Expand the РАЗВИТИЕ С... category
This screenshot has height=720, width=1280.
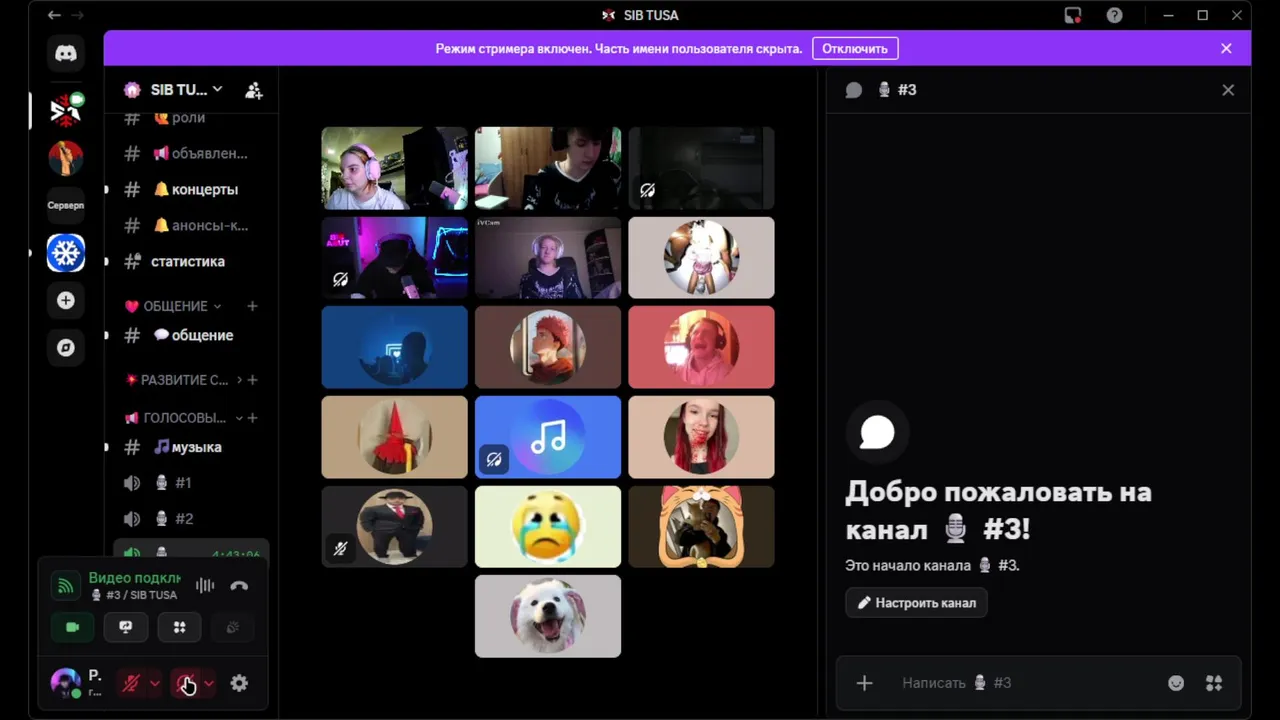(x=183, y=380)
